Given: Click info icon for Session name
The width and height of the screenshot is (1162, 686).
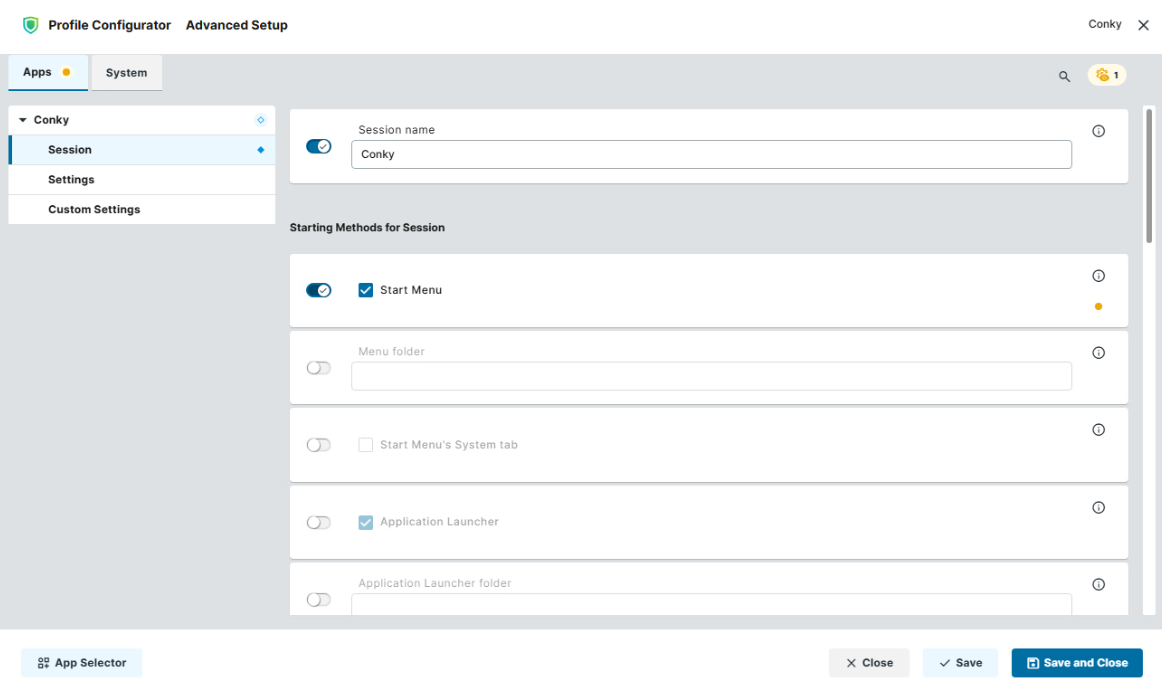Looking at the screenshot, I should 1098,131.
